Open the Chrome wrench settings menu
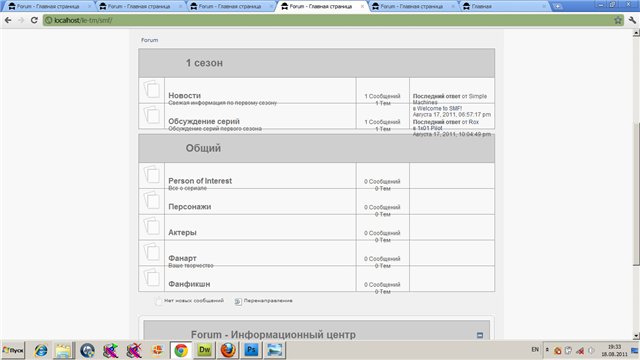 632,20
